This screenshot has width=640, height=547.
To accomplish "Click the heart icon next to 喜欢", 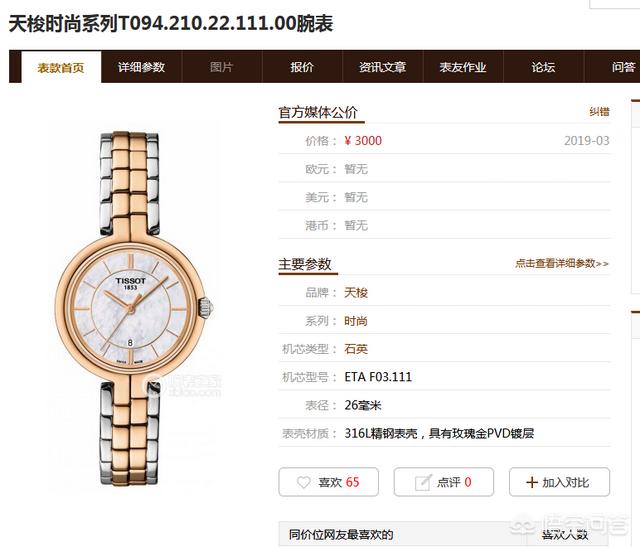I will pos(303,482).
